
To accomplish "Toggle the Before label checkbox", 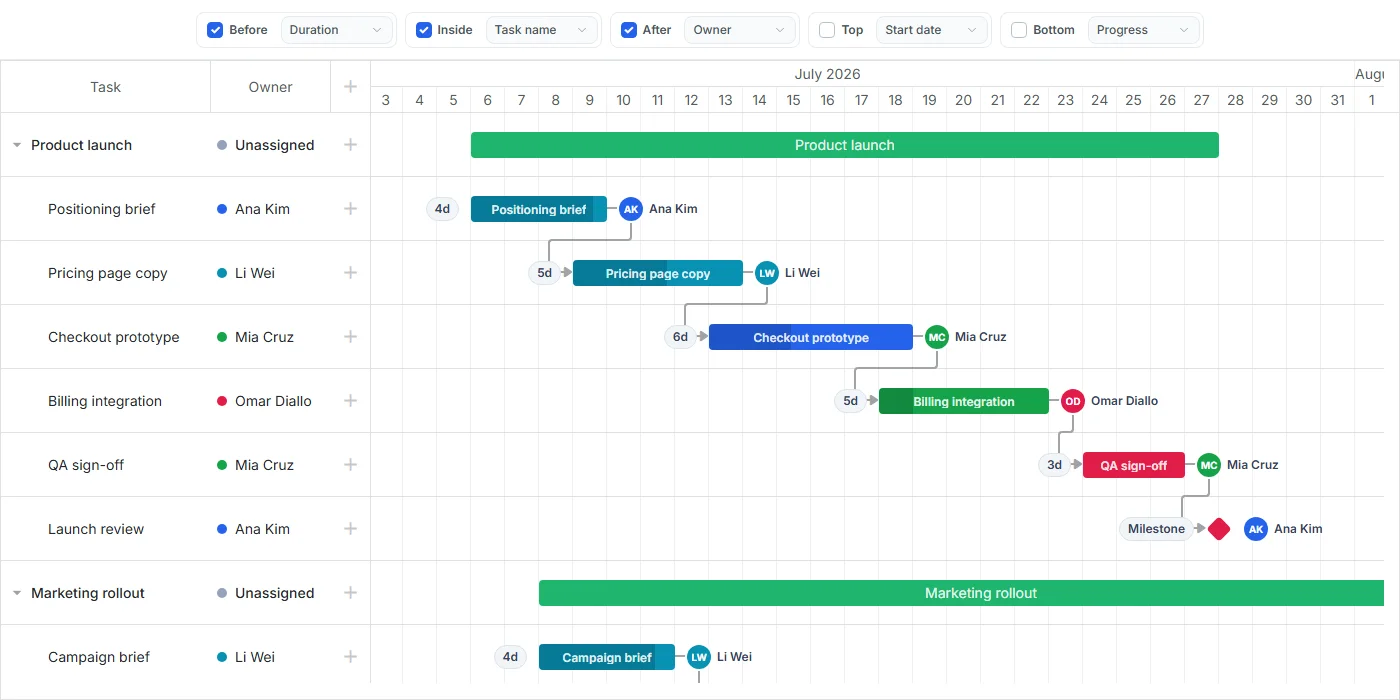I will (215, 30).
